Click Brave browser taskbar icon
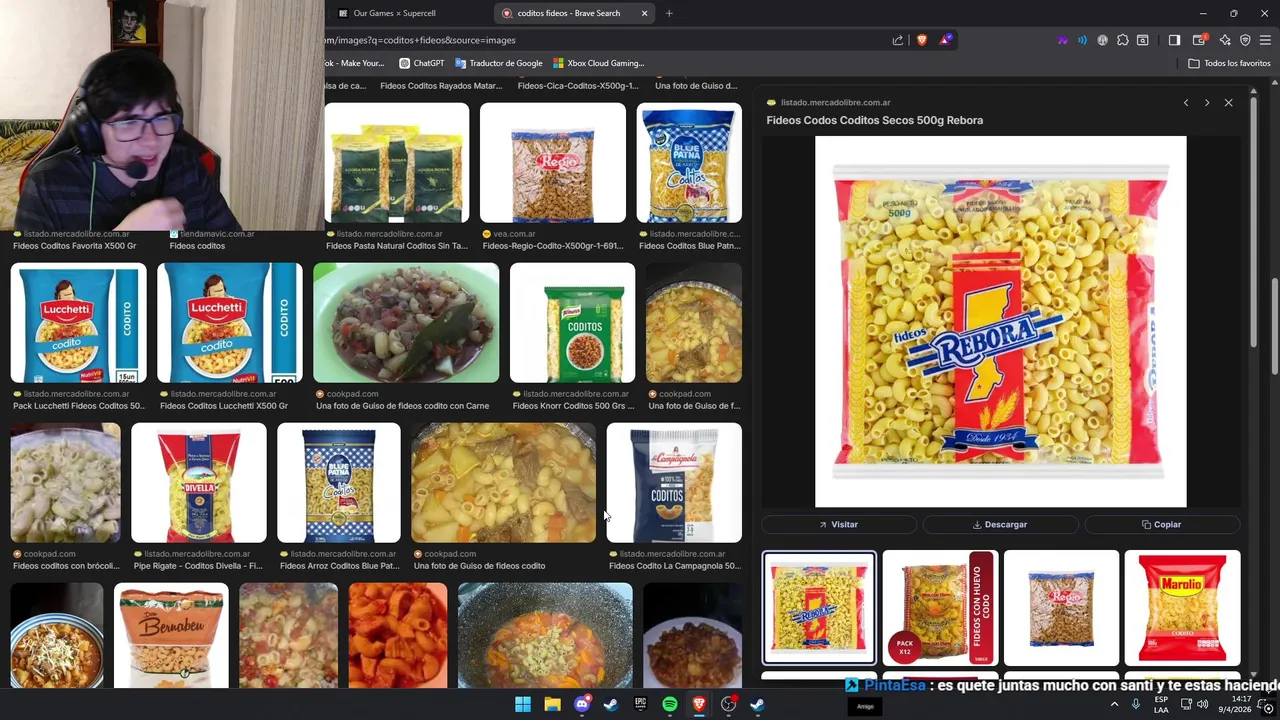This screenshot has height=720, width=1280. (x=699, y=704)
